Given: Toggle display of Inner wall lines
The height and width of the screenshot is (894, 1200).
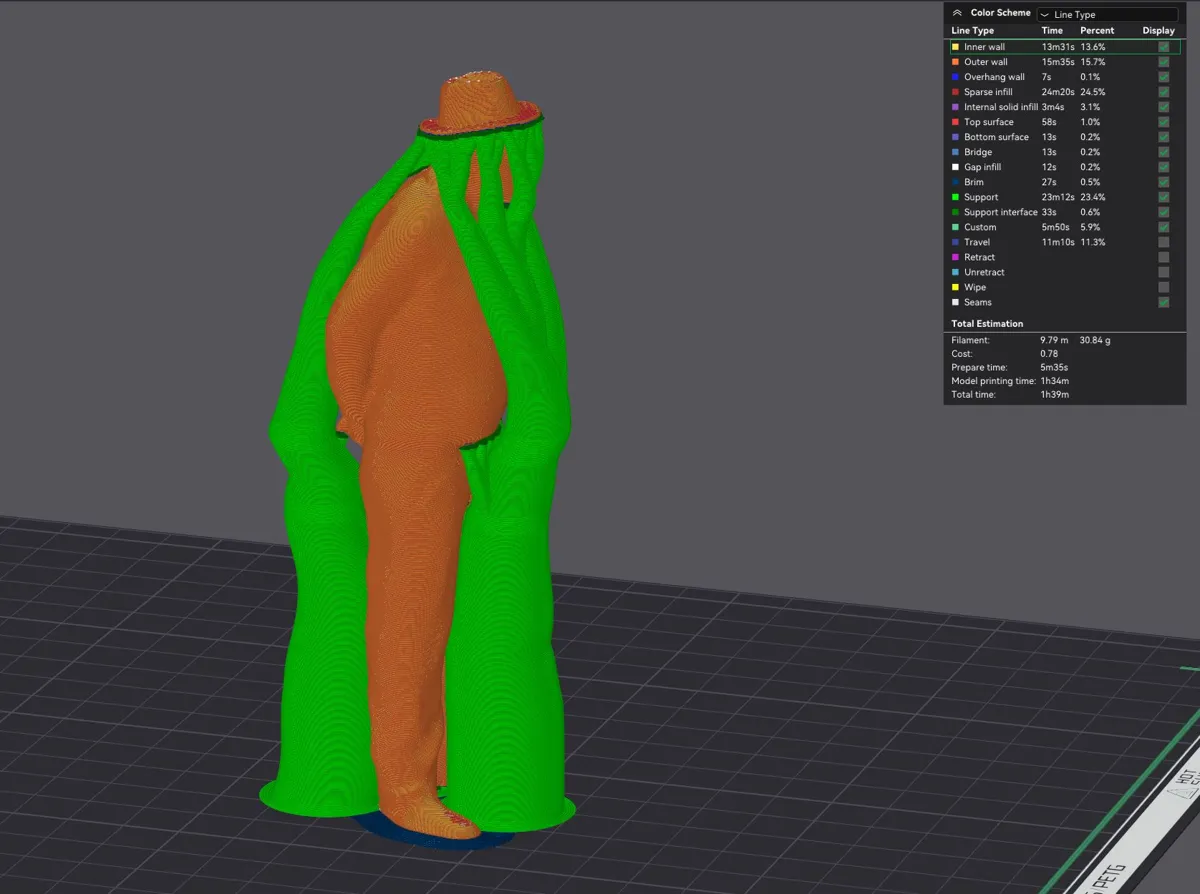Looking at the screenshot, I should pyautogui.click(x=1163, y=47).
